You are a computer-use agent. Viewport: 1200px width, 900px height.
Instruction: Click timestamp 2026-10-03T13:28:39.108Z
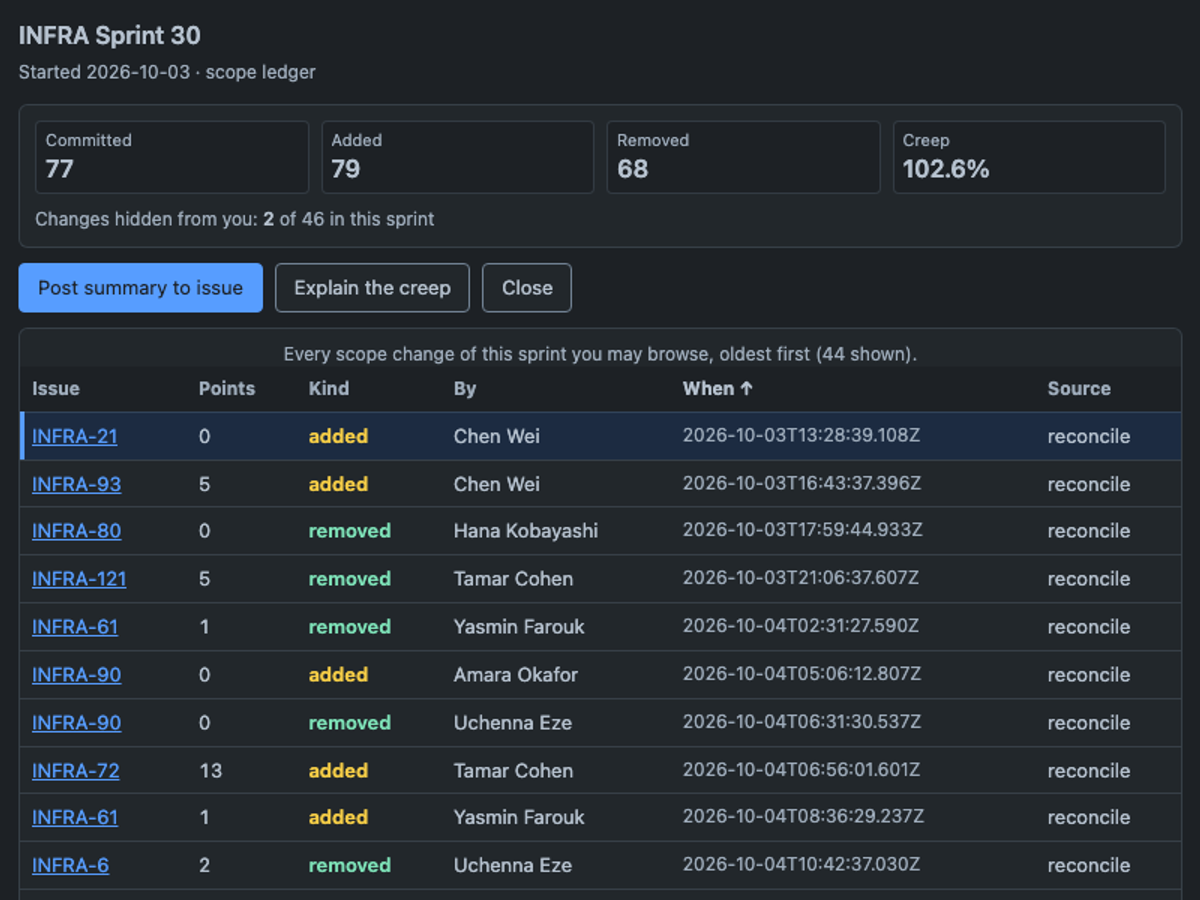pyautogui.click(x=801, y=436)
